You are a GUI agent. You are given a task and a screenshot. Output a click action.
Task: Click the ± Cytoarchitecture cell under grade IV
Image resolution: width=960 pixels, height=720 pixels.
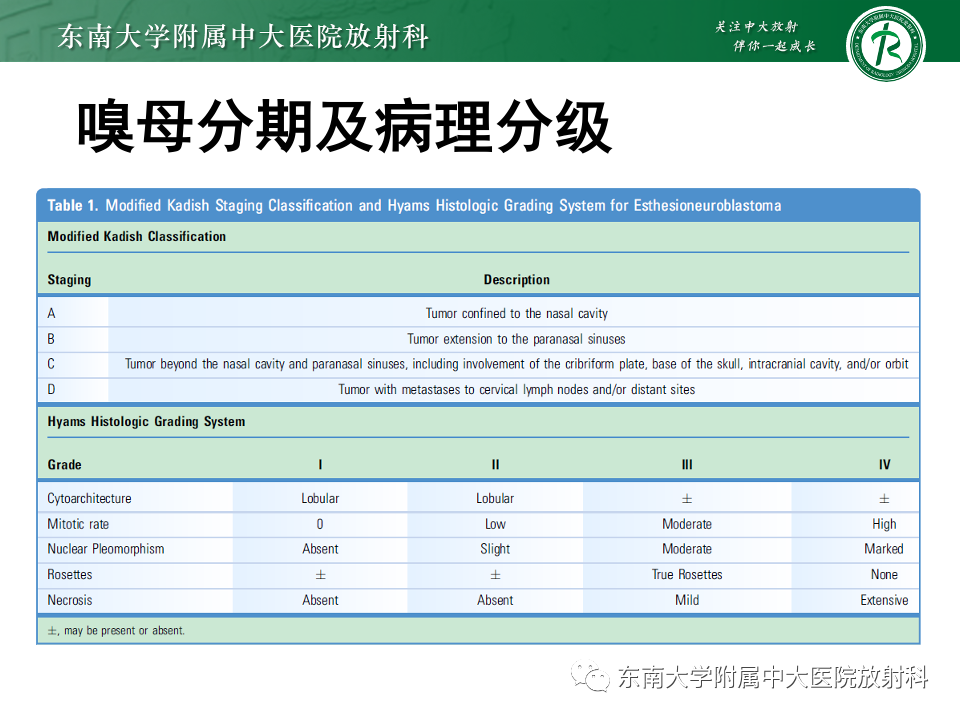point(884,500)
